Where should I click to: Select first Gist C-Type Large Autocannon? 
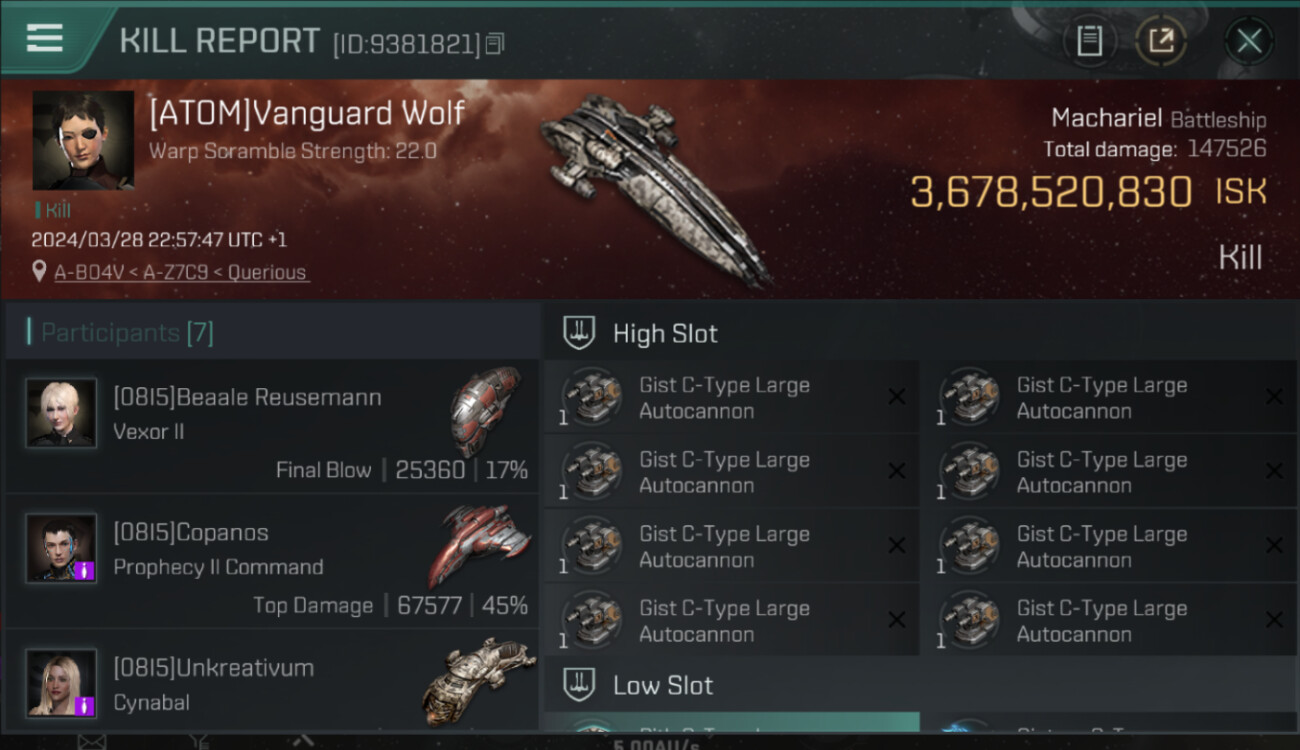pyautogui.click(x=731, y=398)
